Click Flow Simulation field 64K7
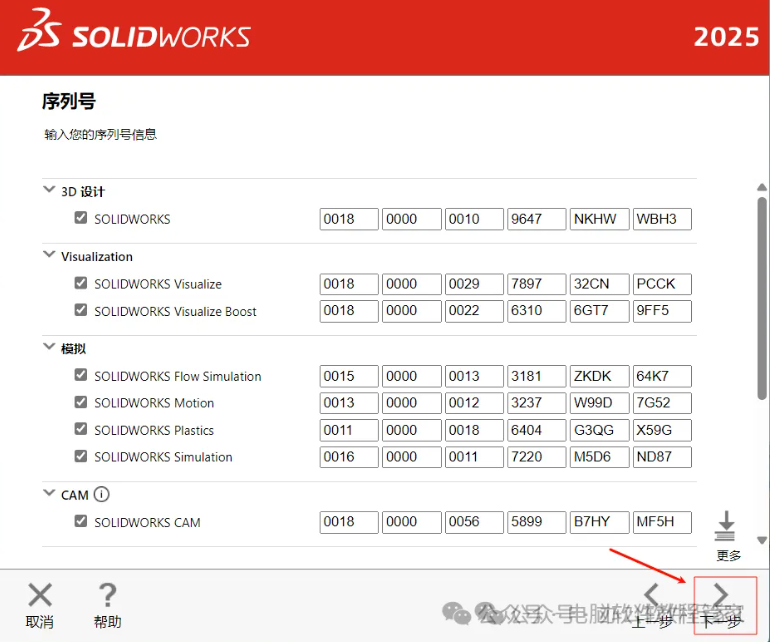This screenshot has width=771, height=642. (662, 376)
